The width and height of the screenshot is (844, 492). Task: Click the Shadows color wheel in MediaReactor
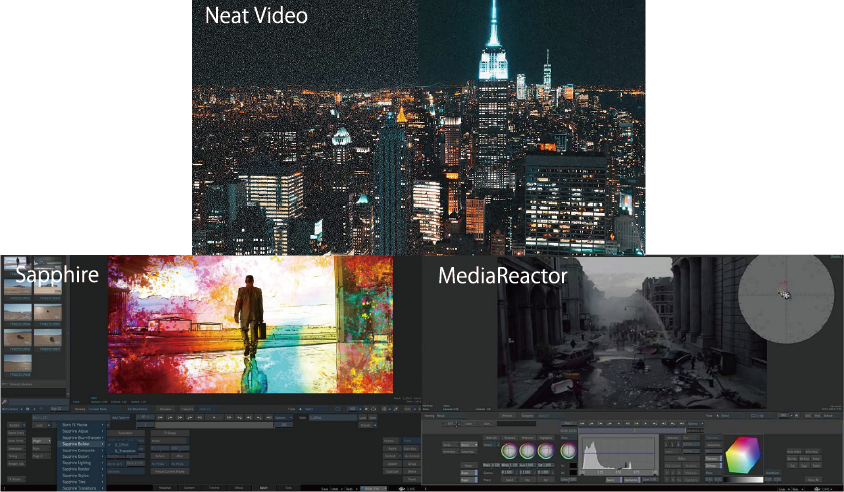509,451
